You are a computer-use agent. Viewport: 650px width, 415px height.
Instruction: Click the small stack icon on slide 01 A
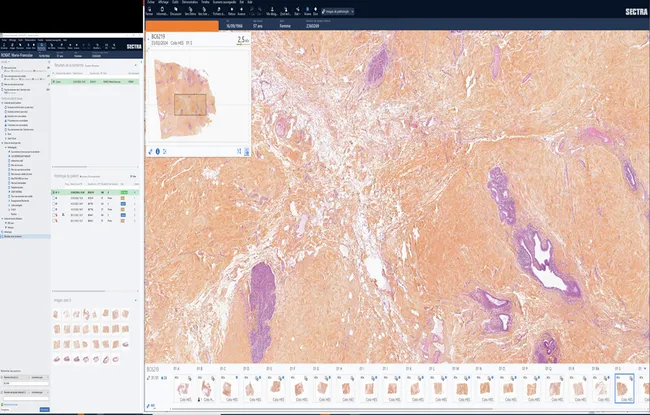click(x=189, y=378)
